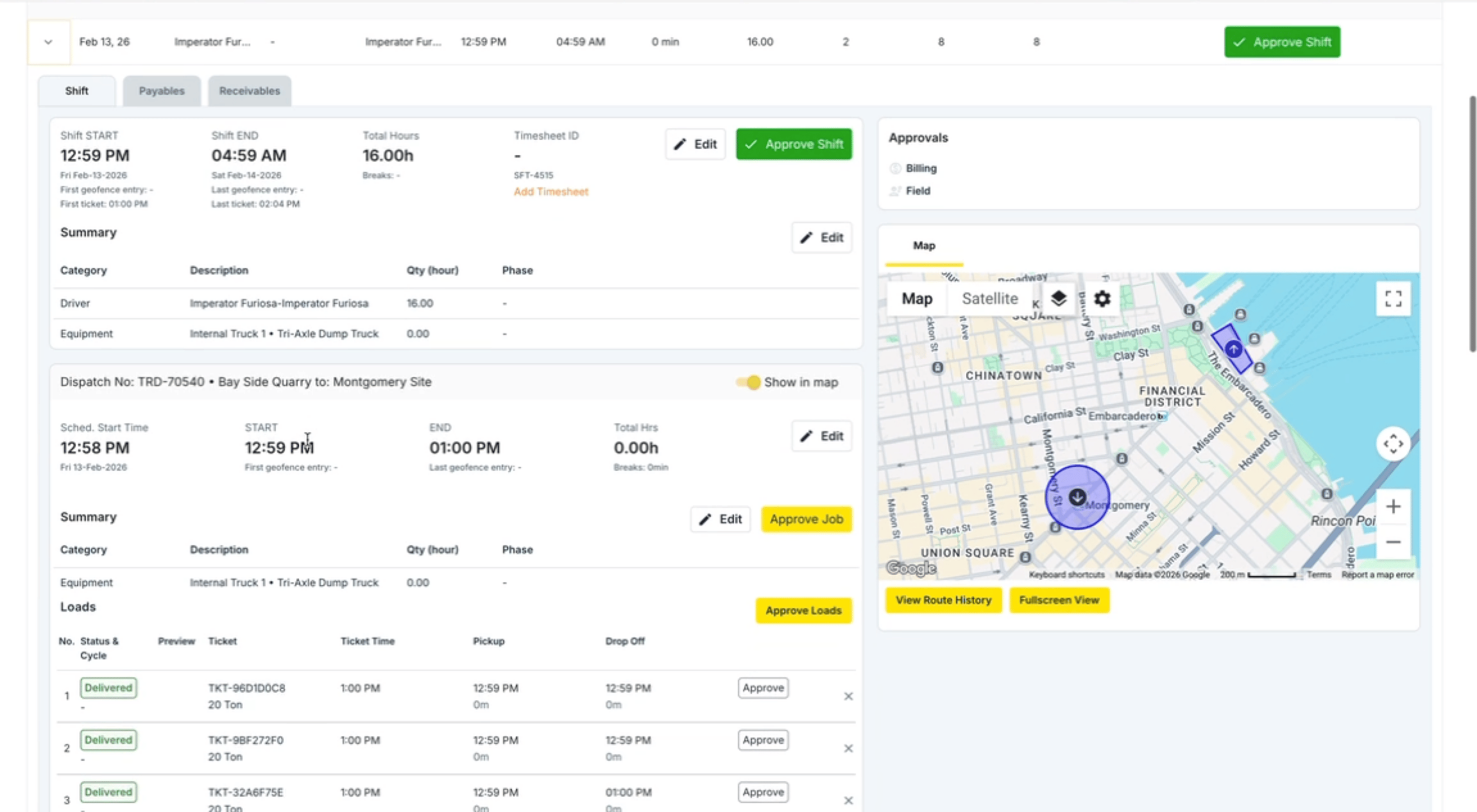Collapse the Feb 13, 26 shift row chevron
The width and height of the screenshot is (1477, 812).
(48, 42)
